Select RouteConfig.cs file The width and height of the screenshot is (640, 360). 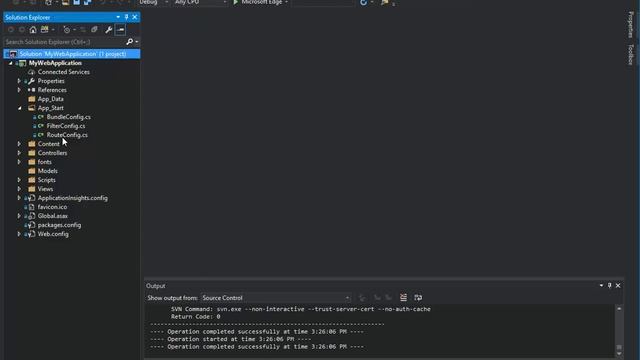(67, 135)
